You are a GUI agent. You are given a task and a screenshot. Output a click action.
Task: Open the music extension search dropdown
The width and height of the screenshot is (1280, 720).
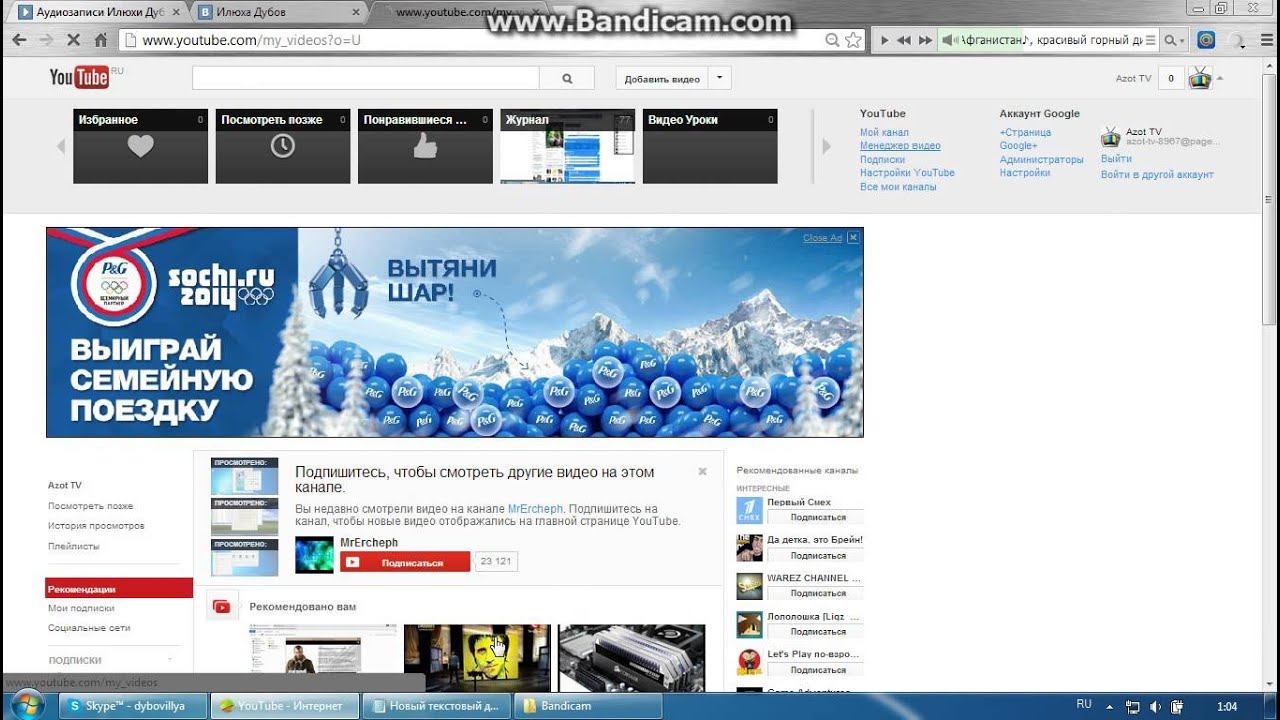pyautogui.click(x=1175, y=40)
